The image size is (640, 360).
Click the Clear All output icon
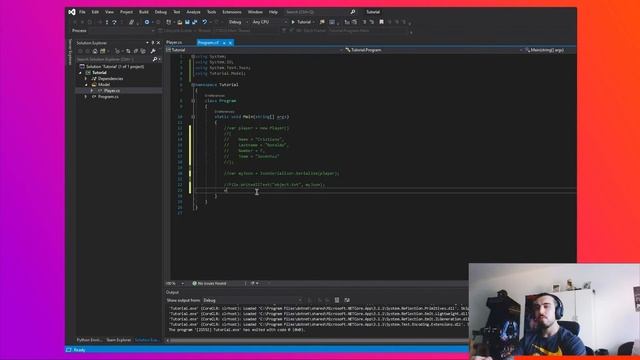(337, 300)
